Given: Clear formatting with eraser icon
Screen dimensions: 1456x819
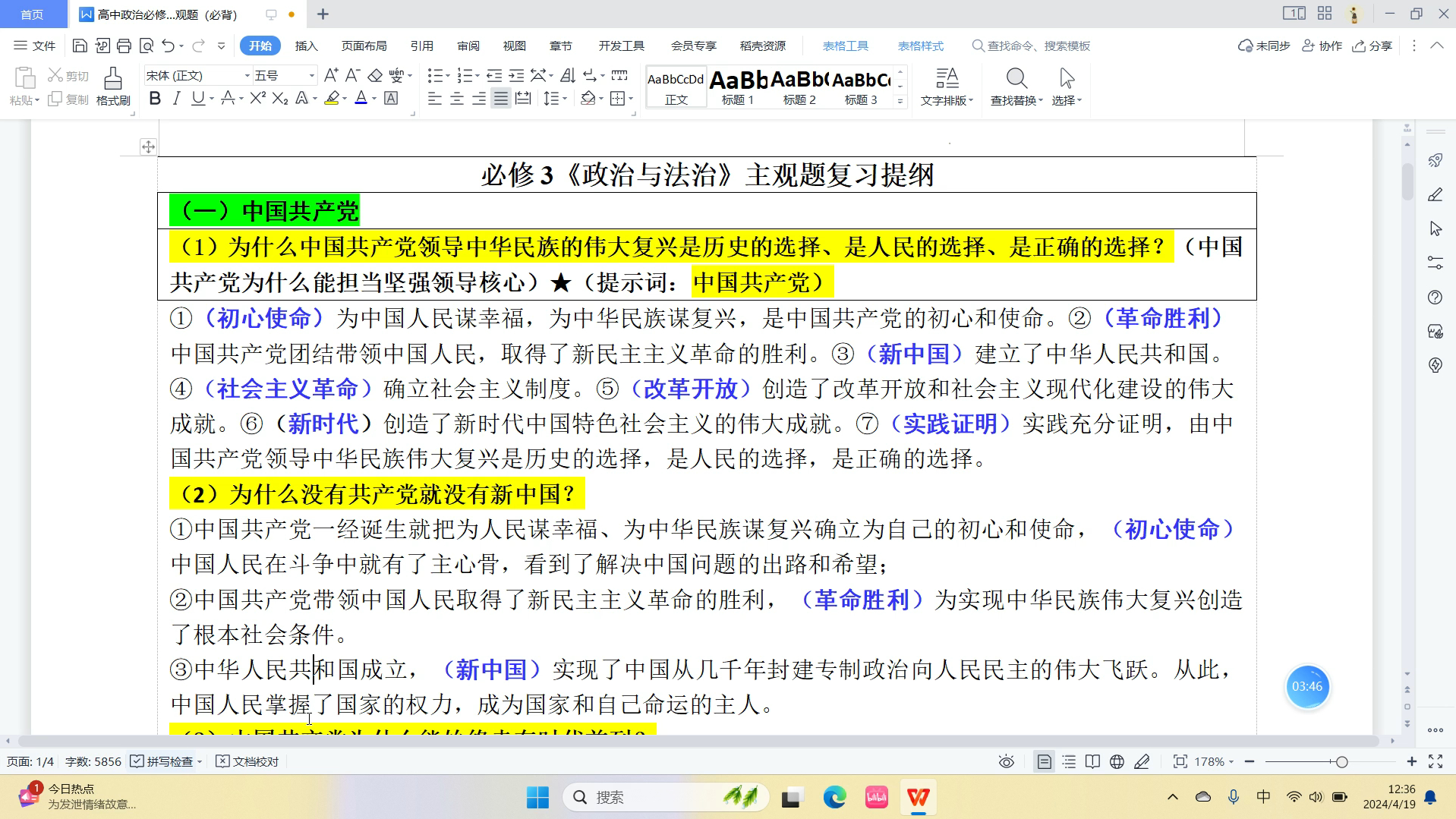Looking at the screenshot, I should [375, 75].
